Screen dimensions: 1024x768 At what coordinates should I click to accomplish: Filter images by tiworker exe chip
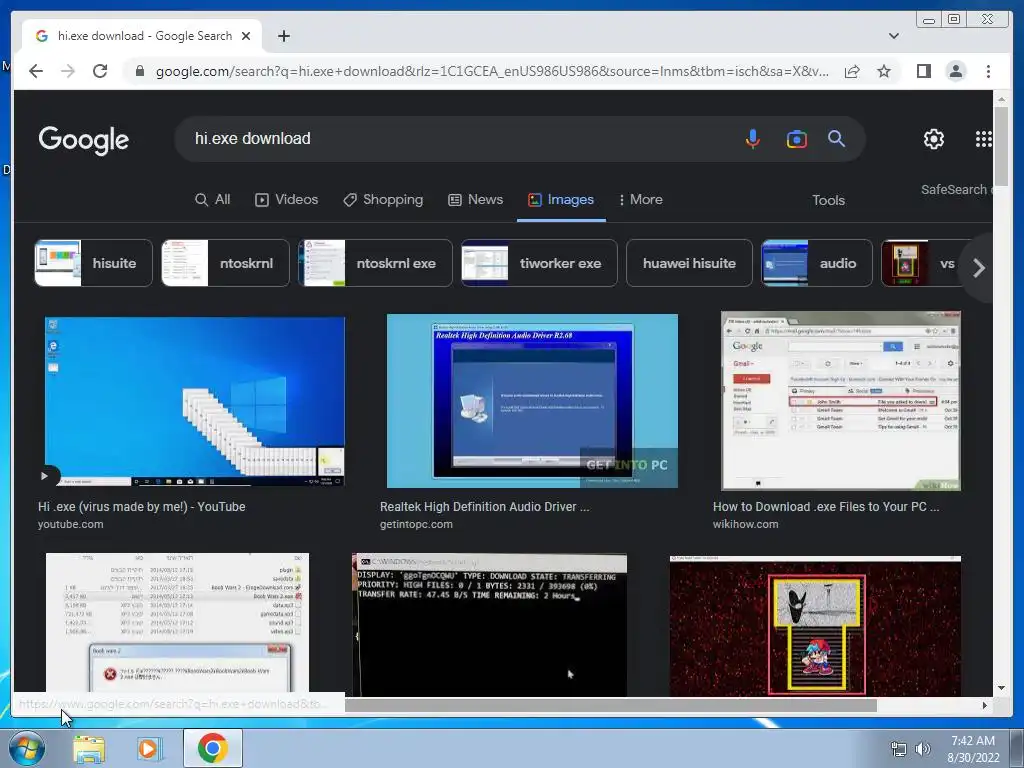click(x=539, y=263)
